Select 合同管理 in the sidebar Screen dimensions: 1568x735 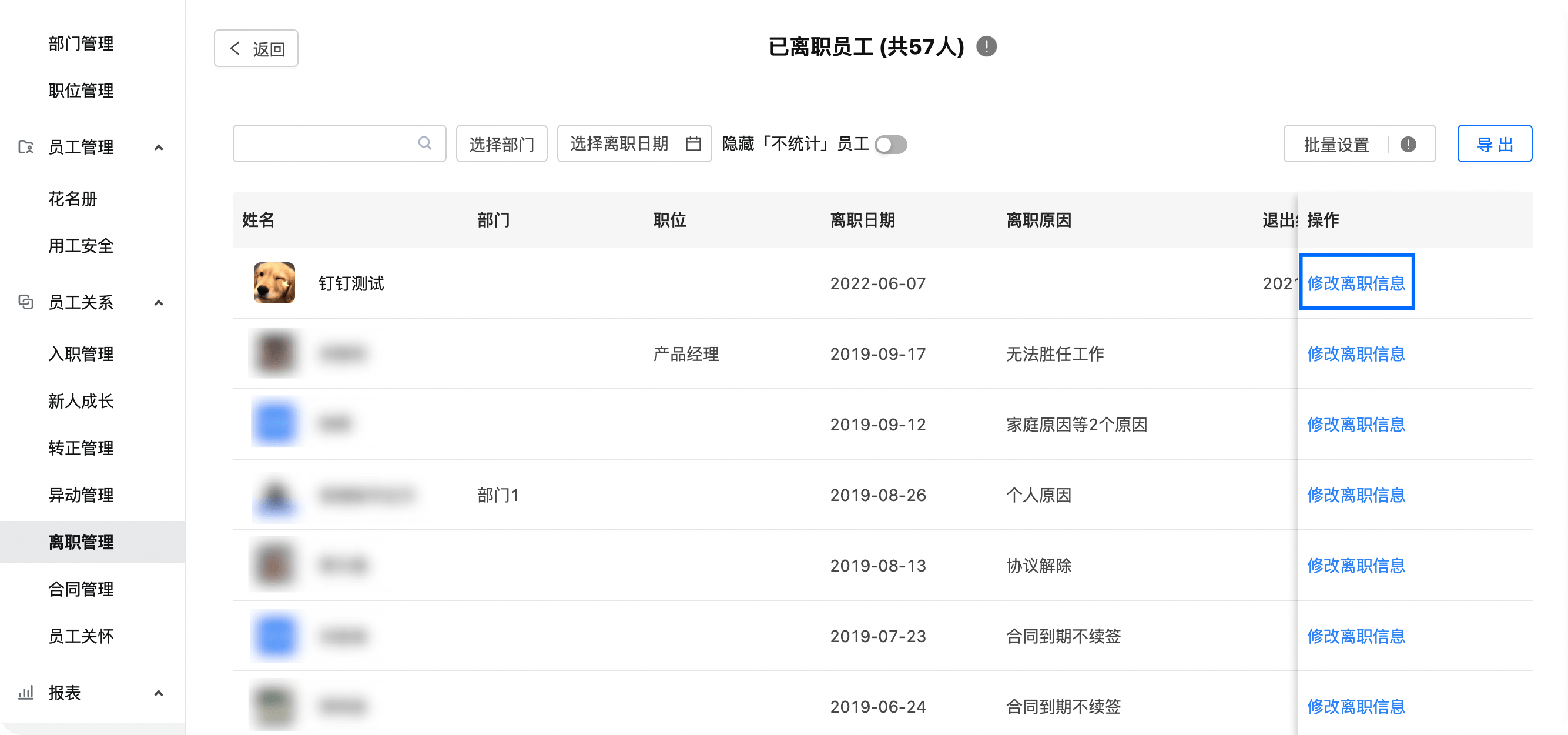pyautogui.click(x=81, y=589)
